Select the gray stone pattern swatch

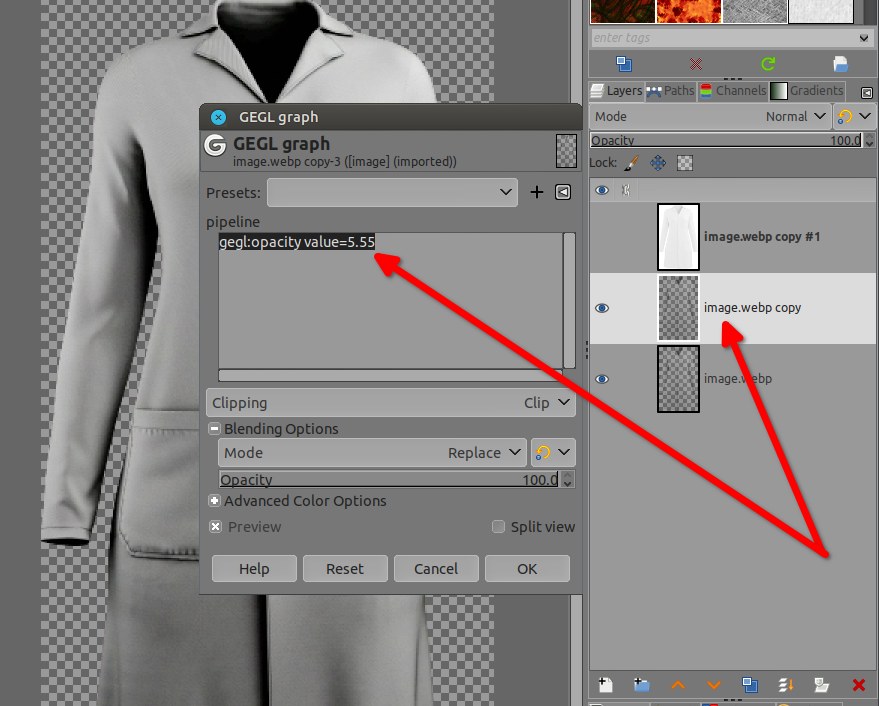(755, 11)
